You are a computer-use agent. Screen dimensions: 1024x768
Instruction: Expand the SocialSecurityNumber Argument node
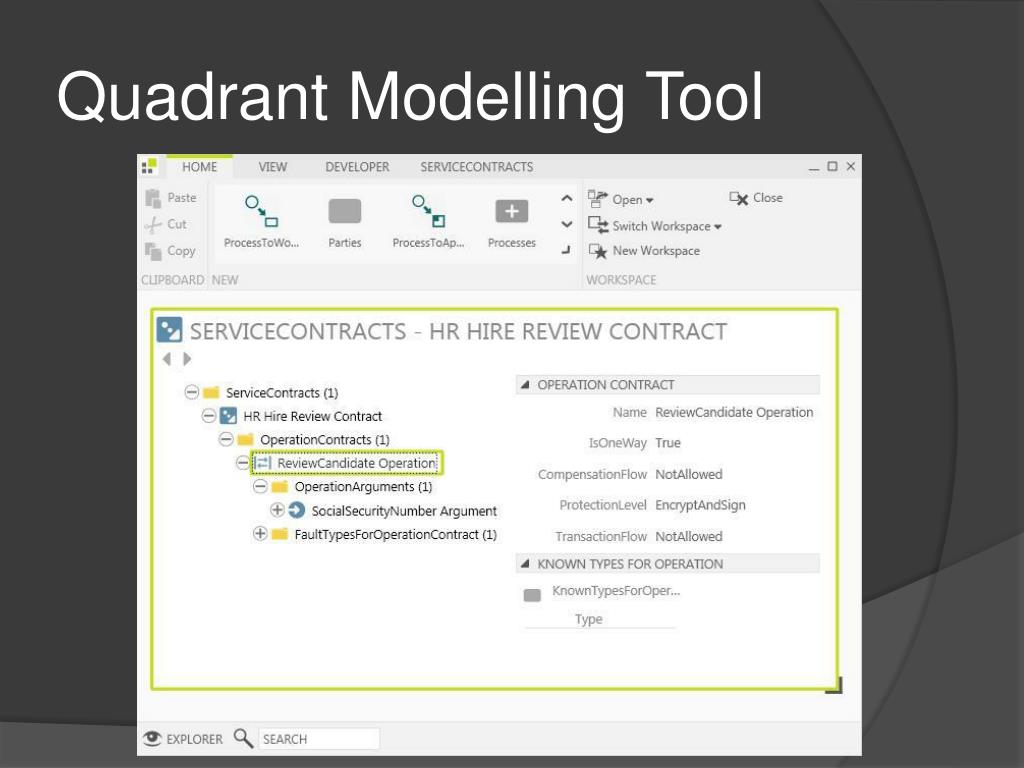click(277, 510)
